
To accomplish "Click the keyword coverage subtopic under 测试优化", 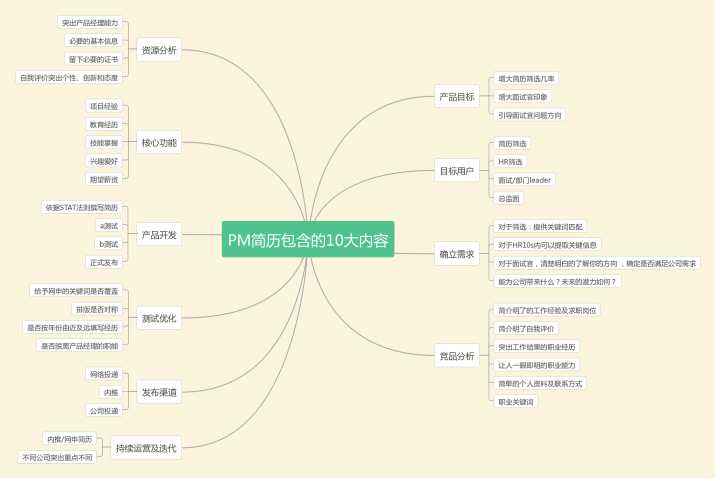I will click(x=76, y=291).
